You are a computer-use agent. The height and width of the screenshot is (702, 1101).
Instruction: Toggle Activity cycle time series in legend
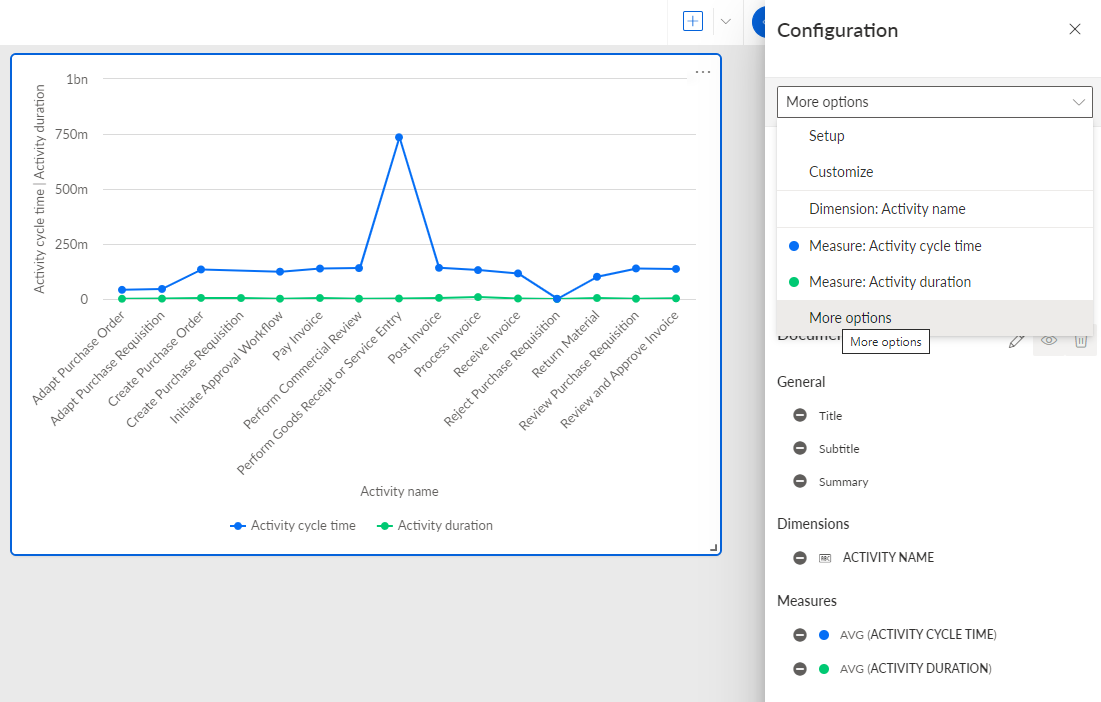point(293,526)
